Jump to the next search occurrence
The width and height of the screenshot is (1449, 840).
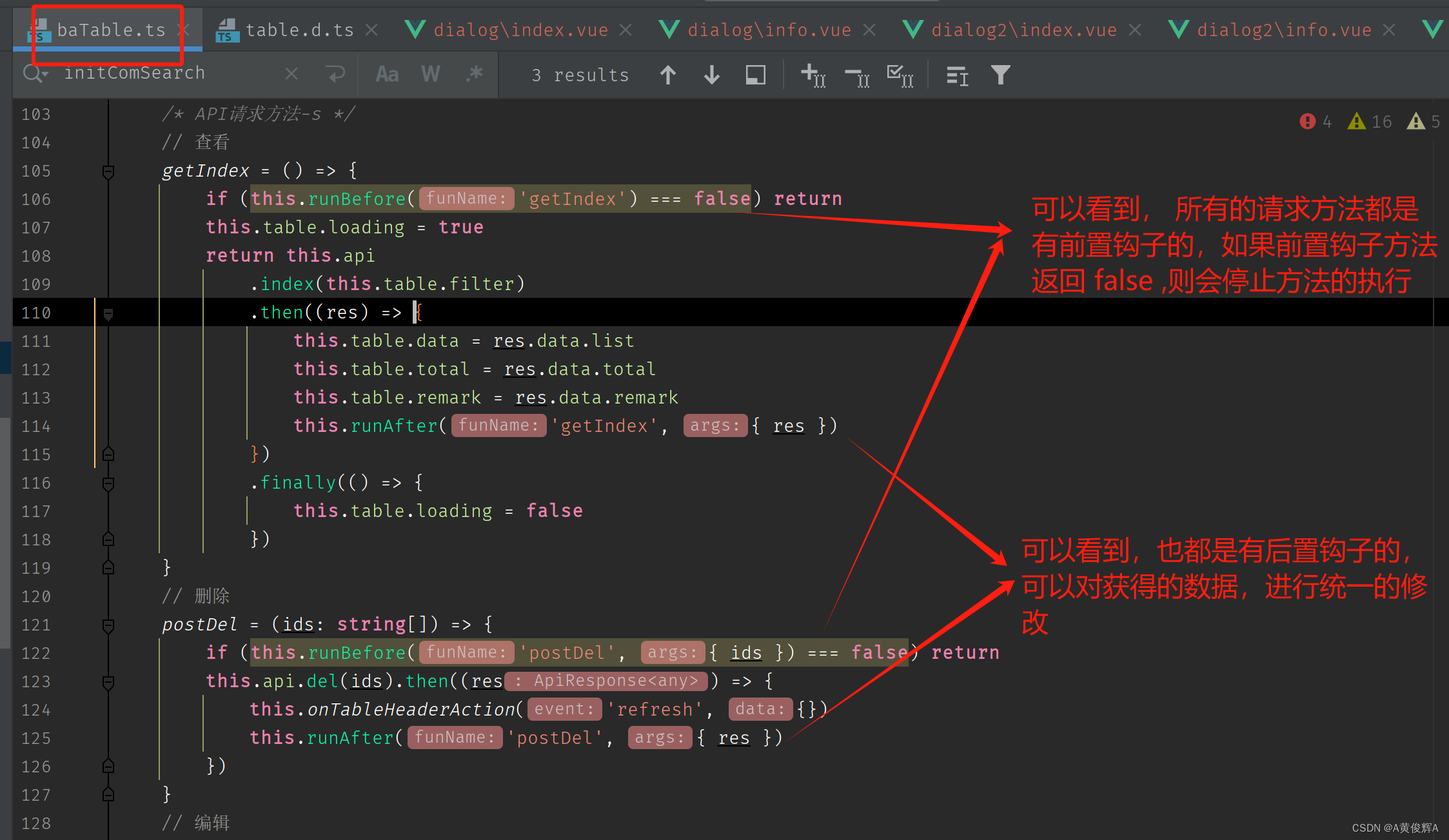coord(711,74)
